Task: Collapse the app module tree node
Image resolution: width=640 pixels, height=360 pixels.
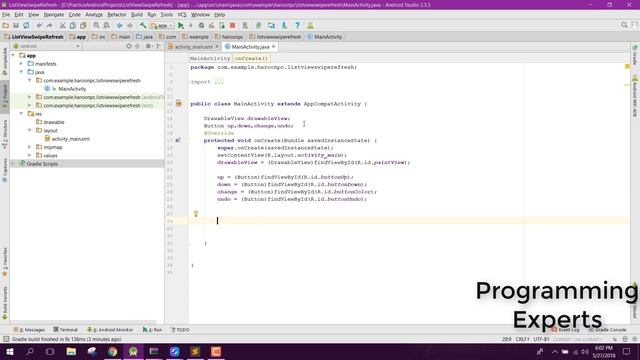Action: pyautogui.click(x=13, y=56)
